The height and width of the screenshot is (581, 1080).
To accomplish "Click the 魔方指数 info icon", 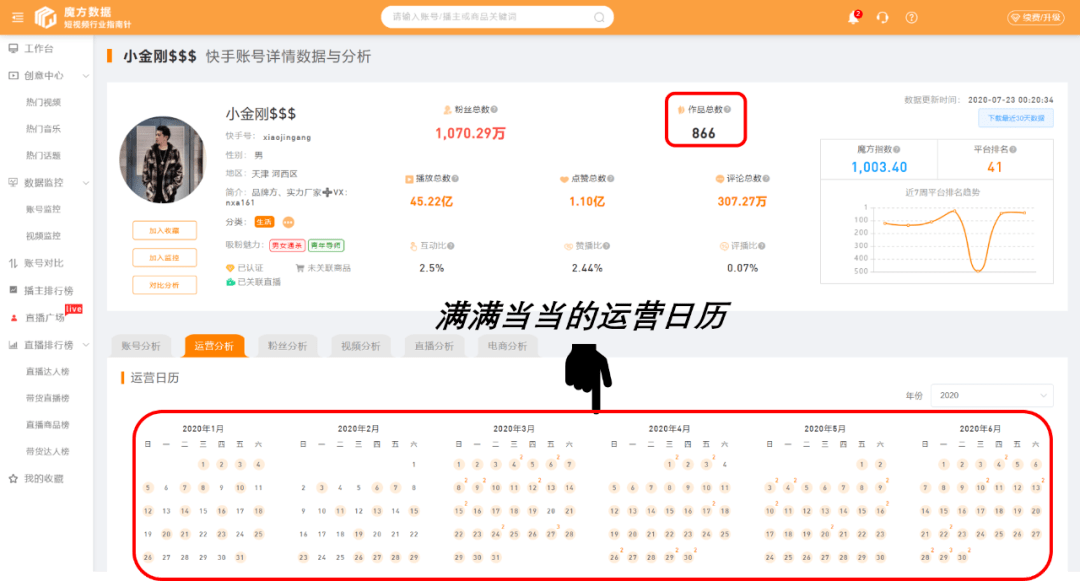I will pyautogui.click(x=897, y=149).
